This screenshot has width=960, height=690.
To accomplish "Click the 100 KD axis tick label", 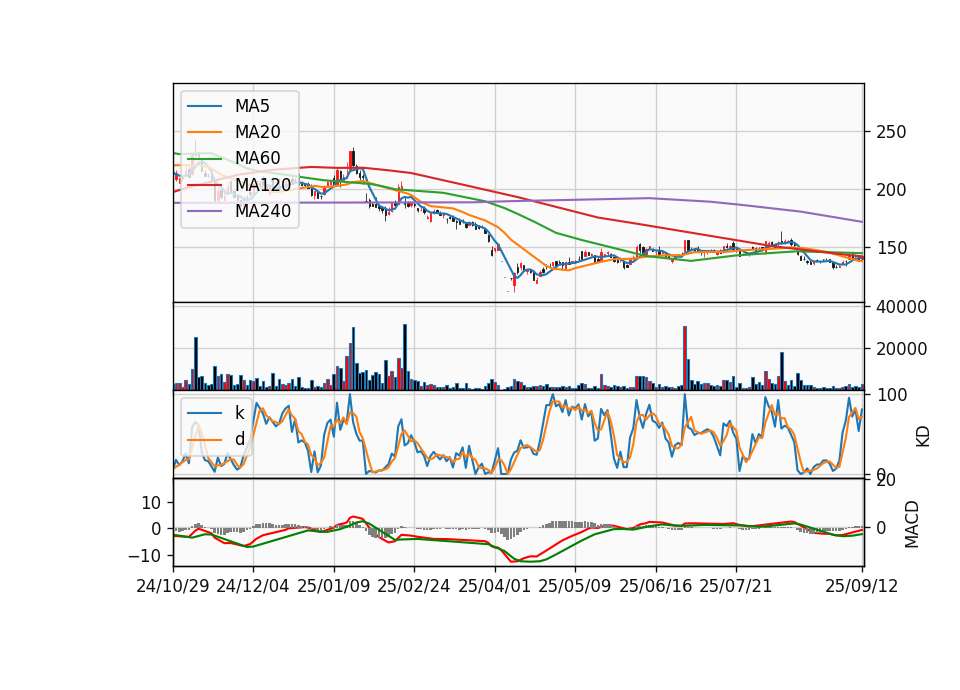I will pos(891,395).
